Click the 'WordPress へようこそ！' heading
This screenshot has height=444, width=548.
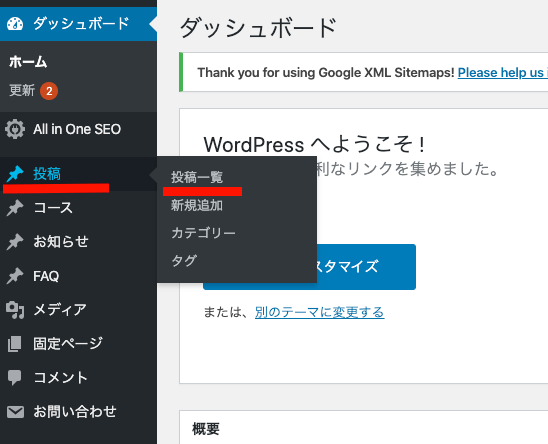tap(315, 144)
